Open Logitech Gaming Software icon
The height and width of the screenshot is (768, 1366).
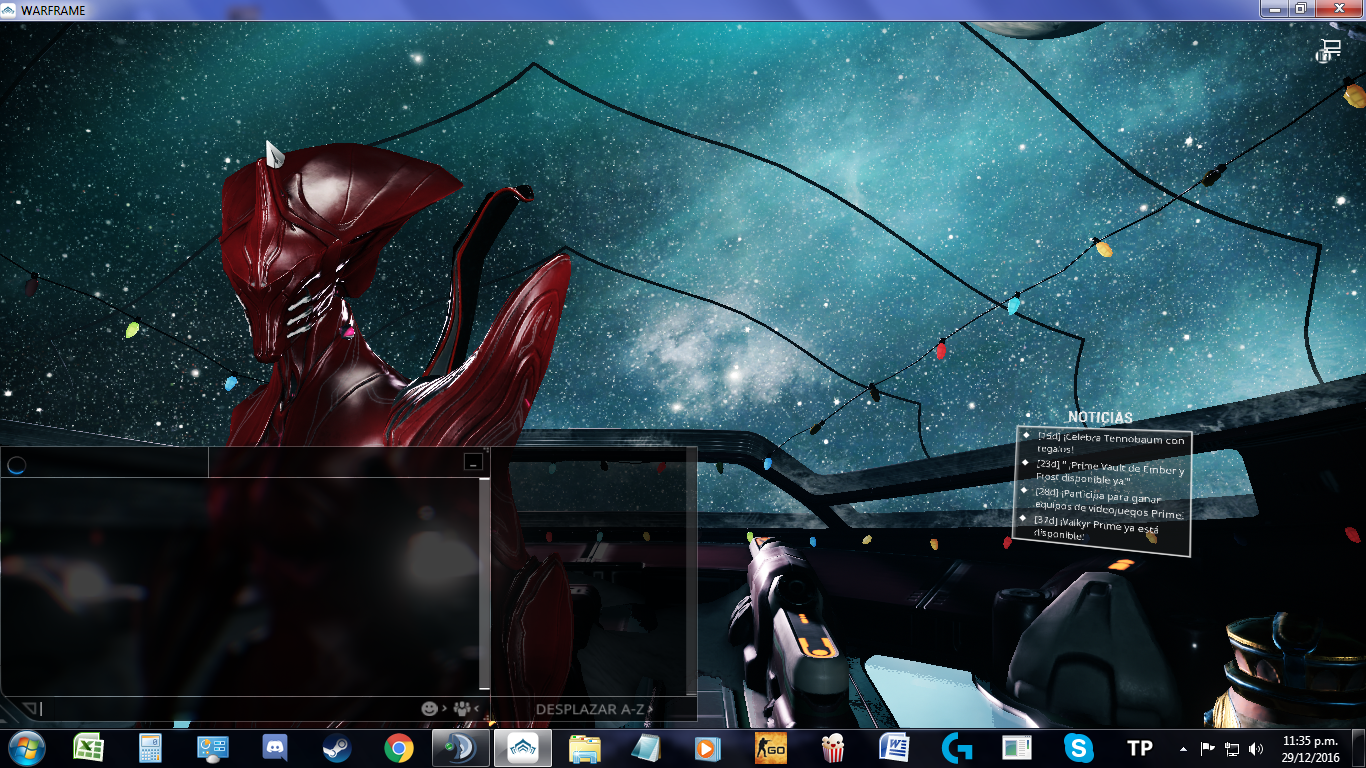click(x=956, y=748)
